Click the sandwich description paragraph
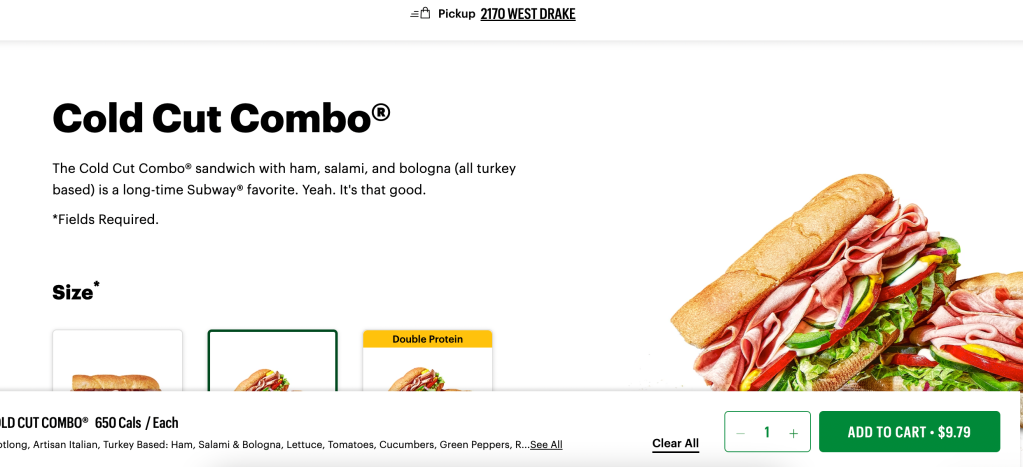The image size is (1023, 467). [x=284, y=179]
